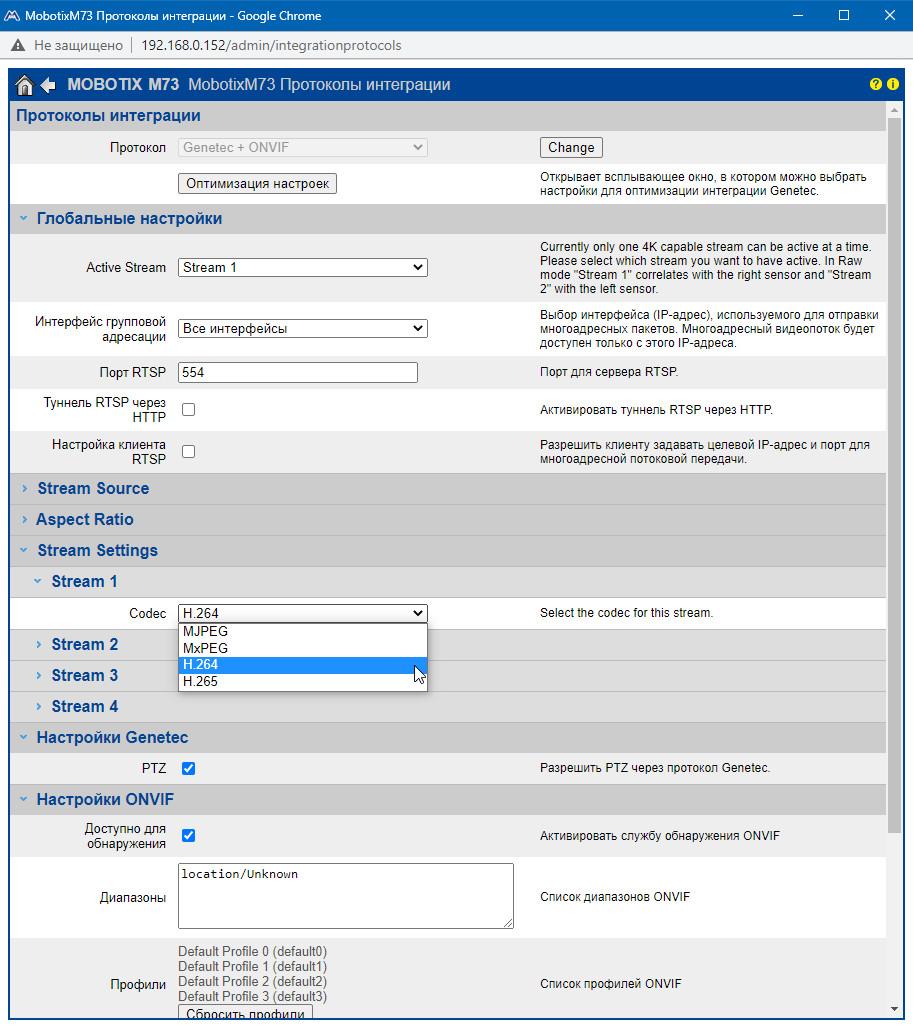Open the Active Stream dropdown
The image size is (913, 1028).
coord(303,267)
